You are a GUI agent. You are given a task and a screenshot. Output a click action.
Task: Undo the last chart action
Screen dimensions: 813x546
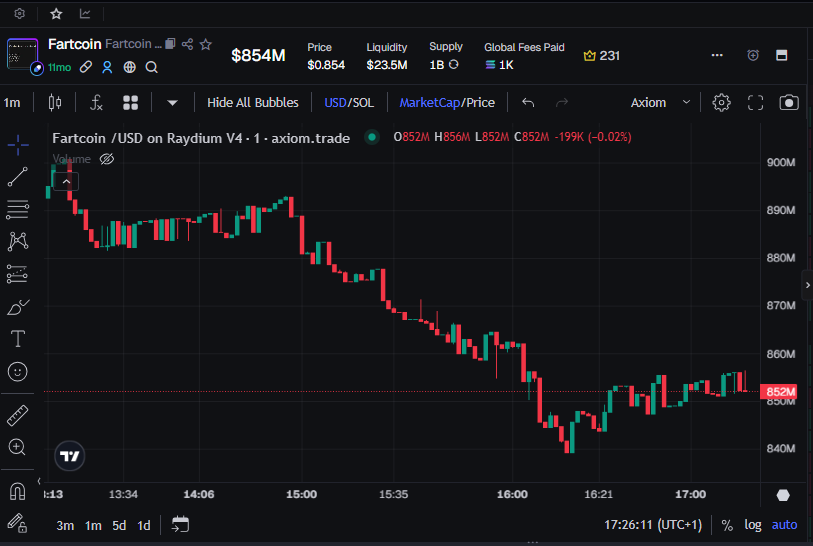coord(528,103)
